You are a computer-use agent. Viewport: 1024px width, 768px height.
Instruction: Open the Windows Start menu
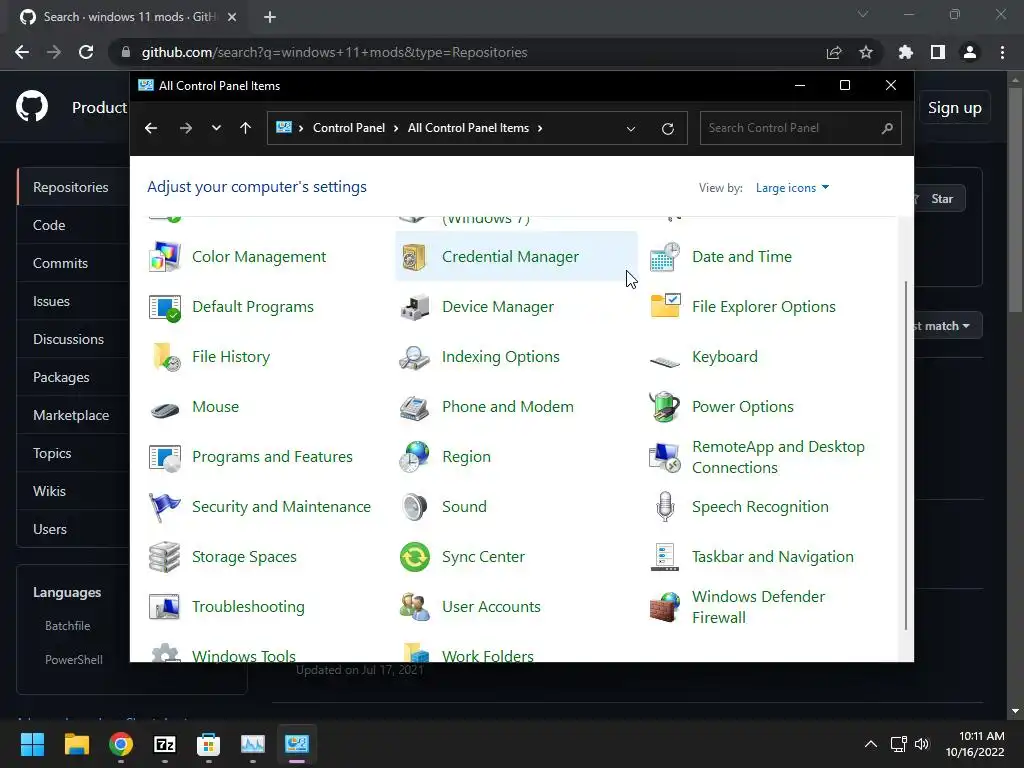[32, 744]
